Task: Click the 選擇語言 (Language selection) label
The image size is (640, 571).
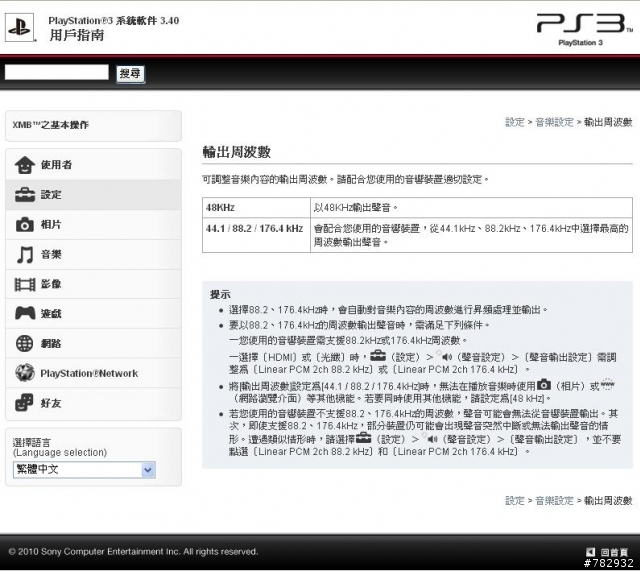Action: [x=60, y=447]
